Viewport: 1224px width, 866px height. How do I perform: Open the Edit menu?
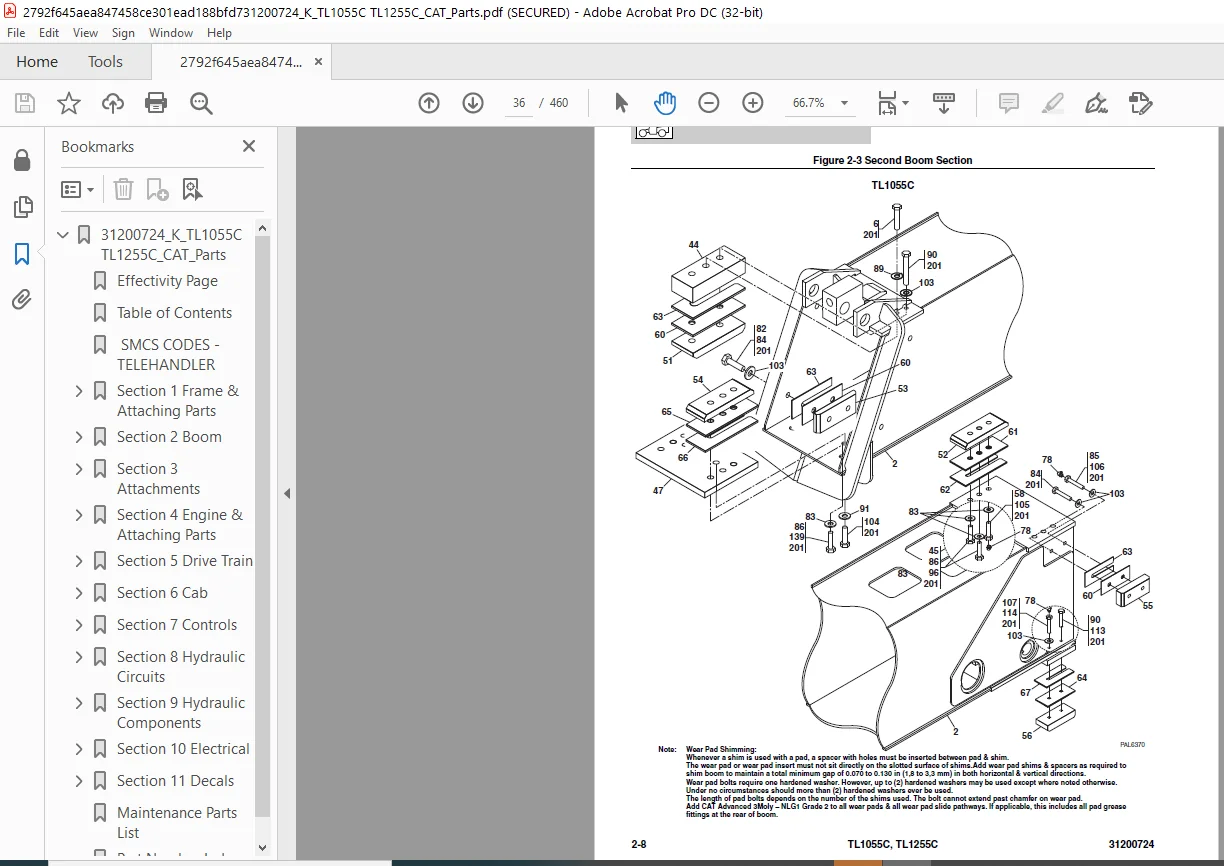(x=49, y=33)
